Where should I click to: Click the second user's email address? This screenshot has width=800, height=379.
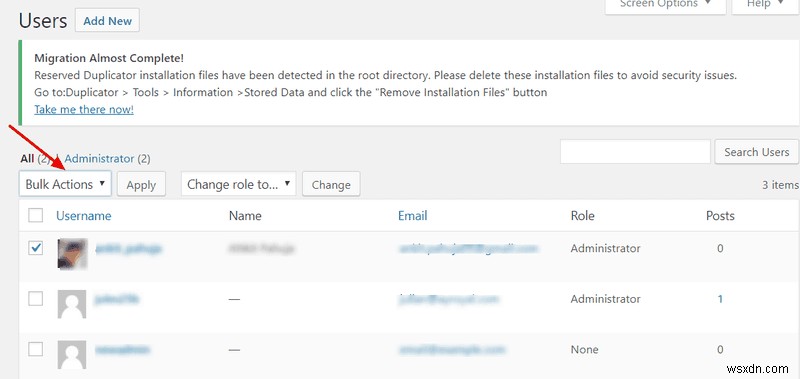448,299
